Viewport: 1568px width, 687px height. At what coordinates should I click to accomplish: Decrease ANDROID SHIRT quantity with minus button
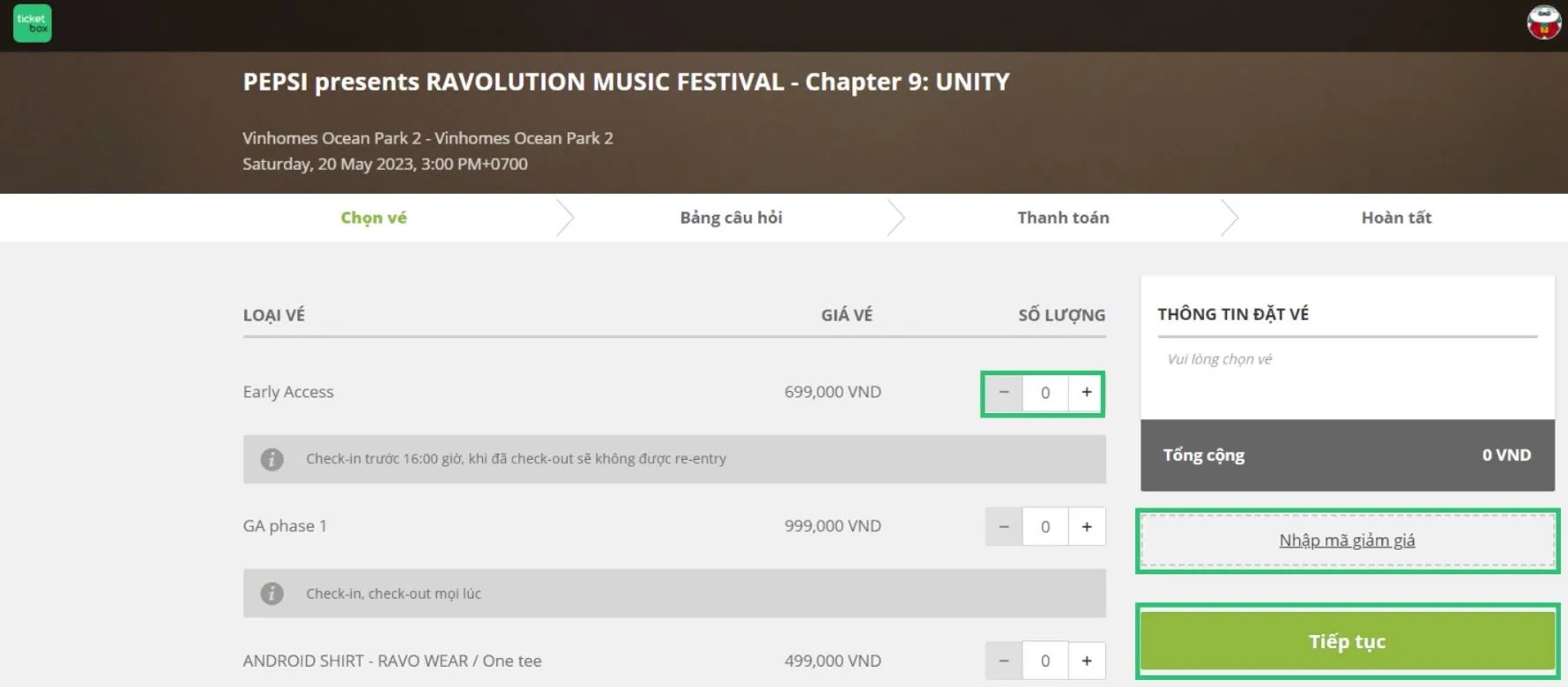pyautogui.click(x=1004, y=660)
